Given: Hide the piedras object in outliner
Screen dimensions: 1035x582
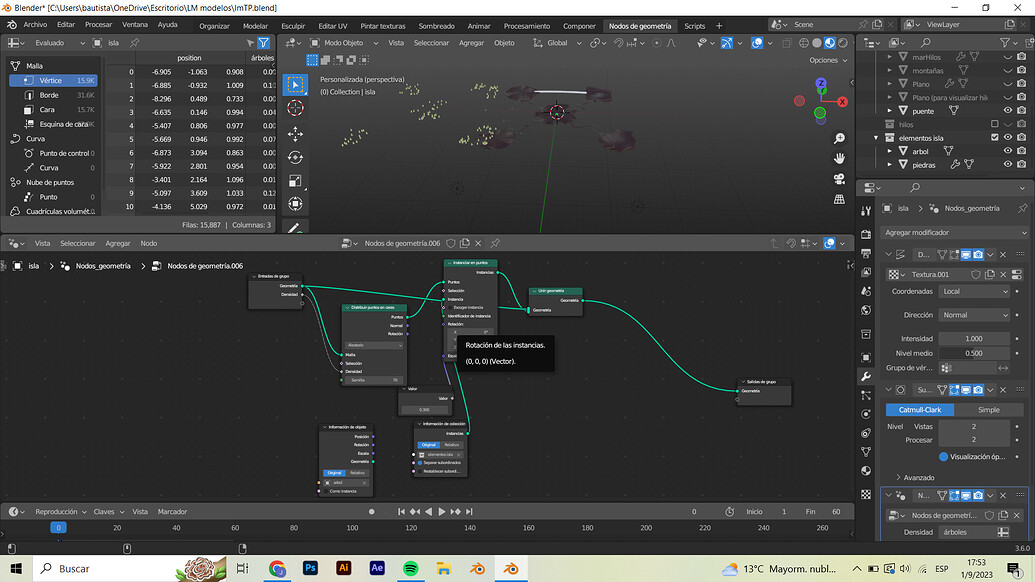Looking at the screenshot, I should [1008, 164].
